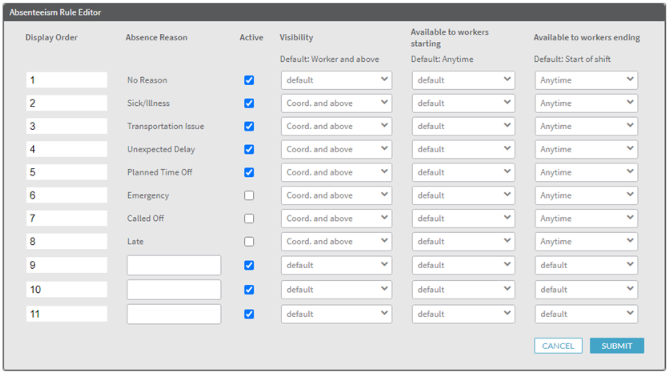This screenshot has height=373, width=669.
Task: Uncheck Active for No Reason
Action: (249, 80)
